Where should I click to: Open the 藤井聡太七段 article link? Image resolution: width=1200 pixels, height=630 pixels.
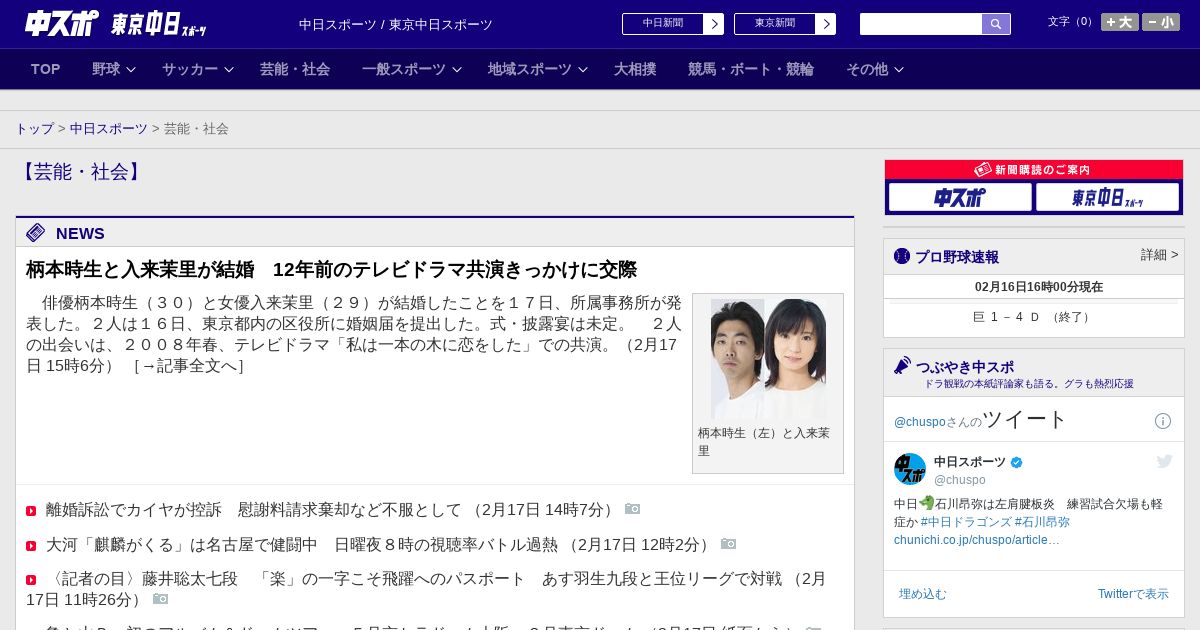tap(426, 589)
